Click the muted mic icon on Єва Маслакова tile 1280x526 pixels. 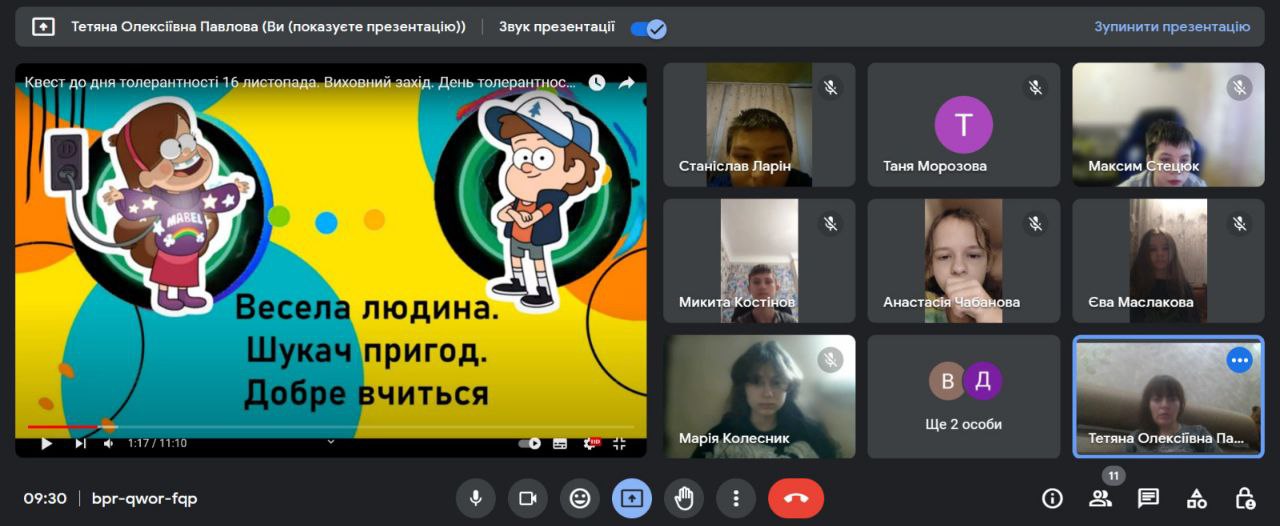click(x=1240, y=224)
